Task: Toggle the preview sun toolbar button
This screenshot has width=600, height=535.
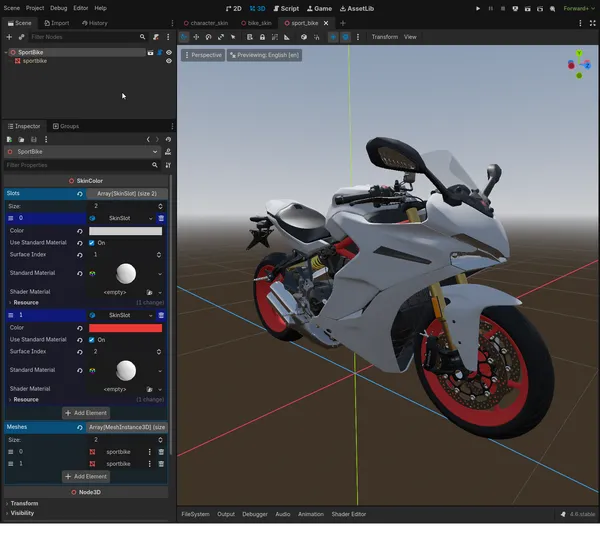Action: (333, 37)
